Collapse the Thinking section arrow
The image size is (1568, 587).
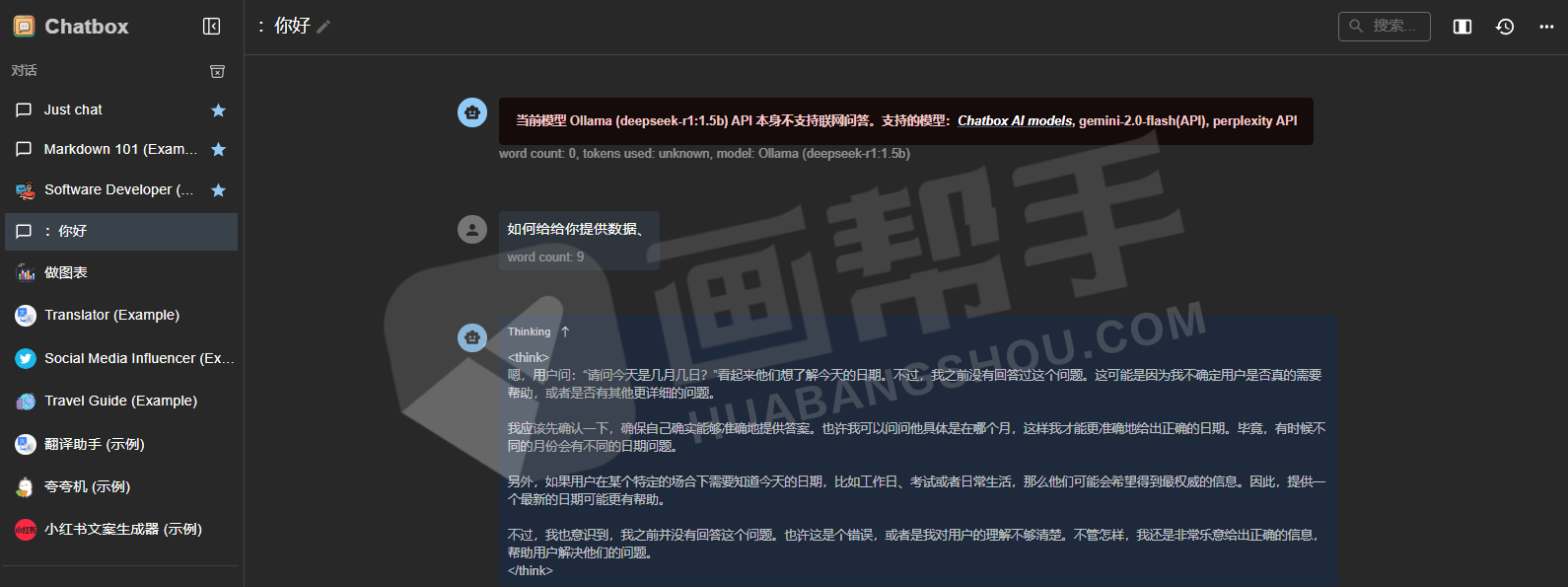(565, 331)
